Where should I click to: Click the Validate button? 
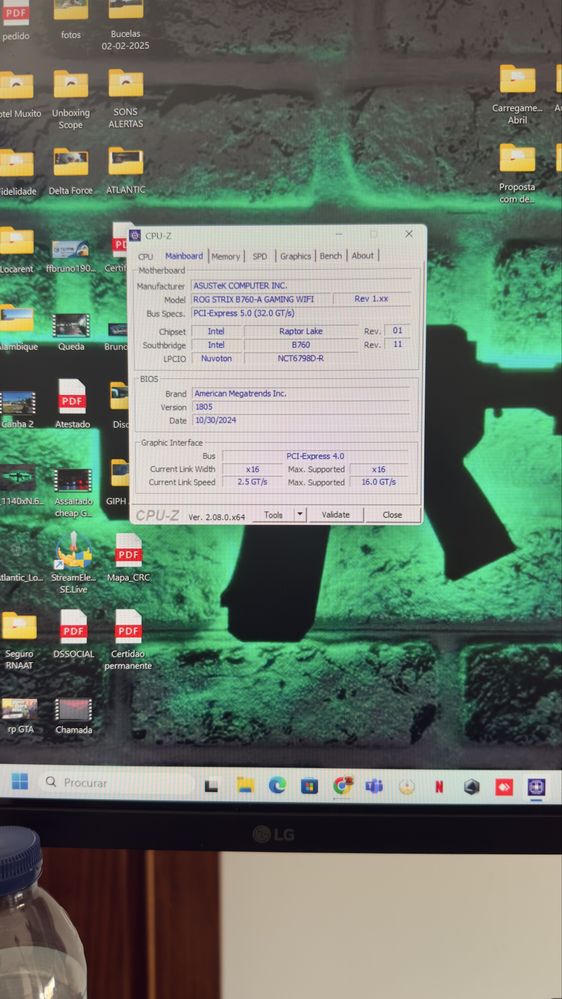click(336, 515)
